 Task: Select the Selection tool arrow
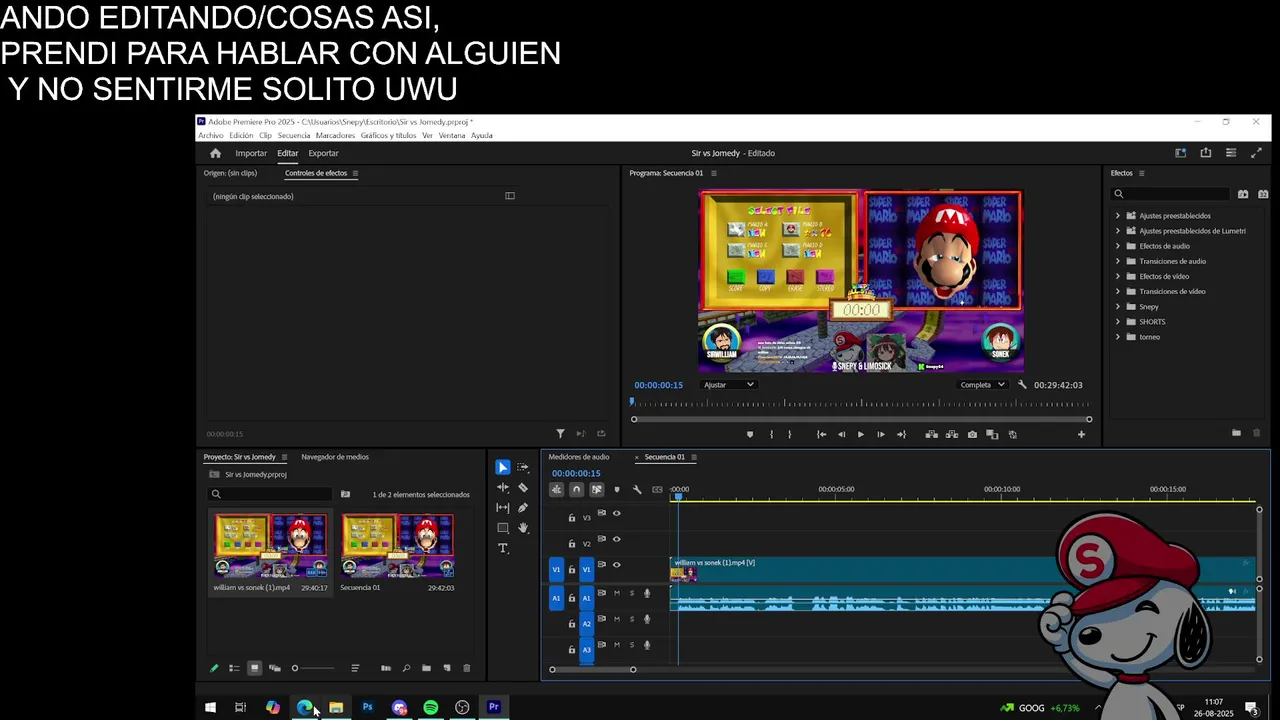coord(503,467)
